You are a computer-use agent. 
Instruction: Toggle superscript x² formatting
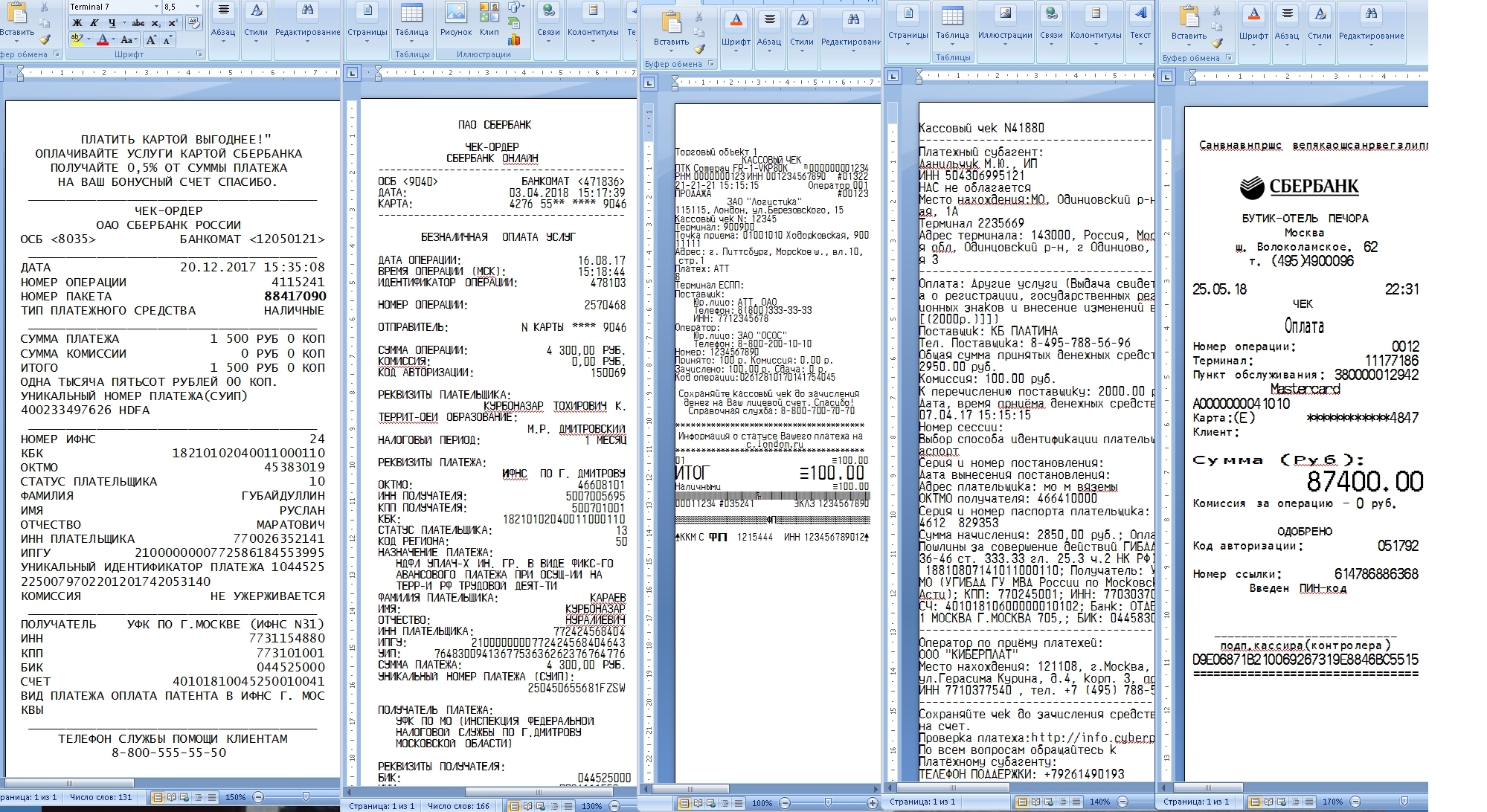173,23
